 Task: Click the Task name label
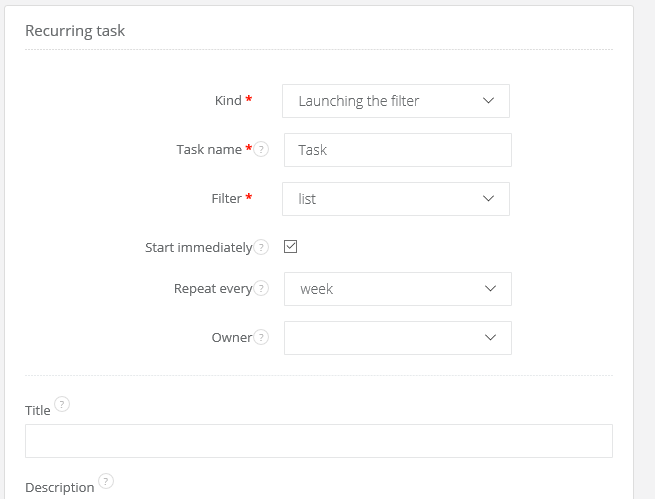click(209, 150)
